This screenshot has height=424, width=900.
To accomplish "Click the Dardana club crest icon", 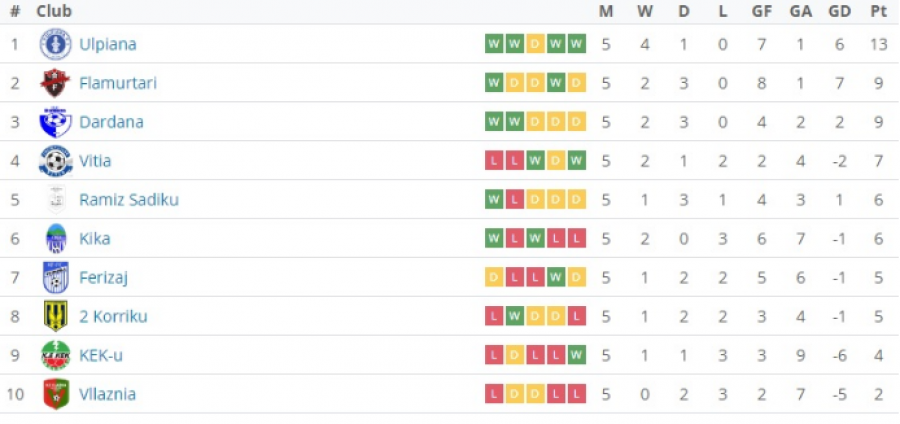I will [56, 122].
